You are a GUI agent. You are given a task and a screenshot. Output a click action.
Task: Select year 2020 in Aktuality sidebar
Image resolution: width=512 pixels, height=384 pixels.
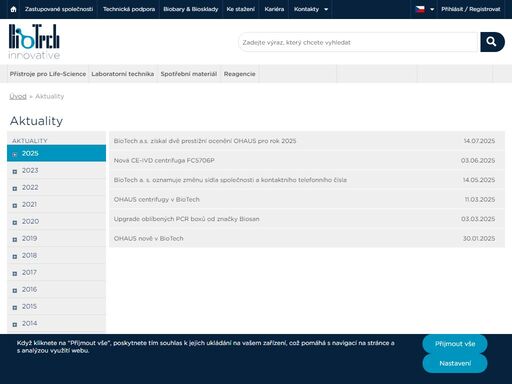[x=56, y=221]
